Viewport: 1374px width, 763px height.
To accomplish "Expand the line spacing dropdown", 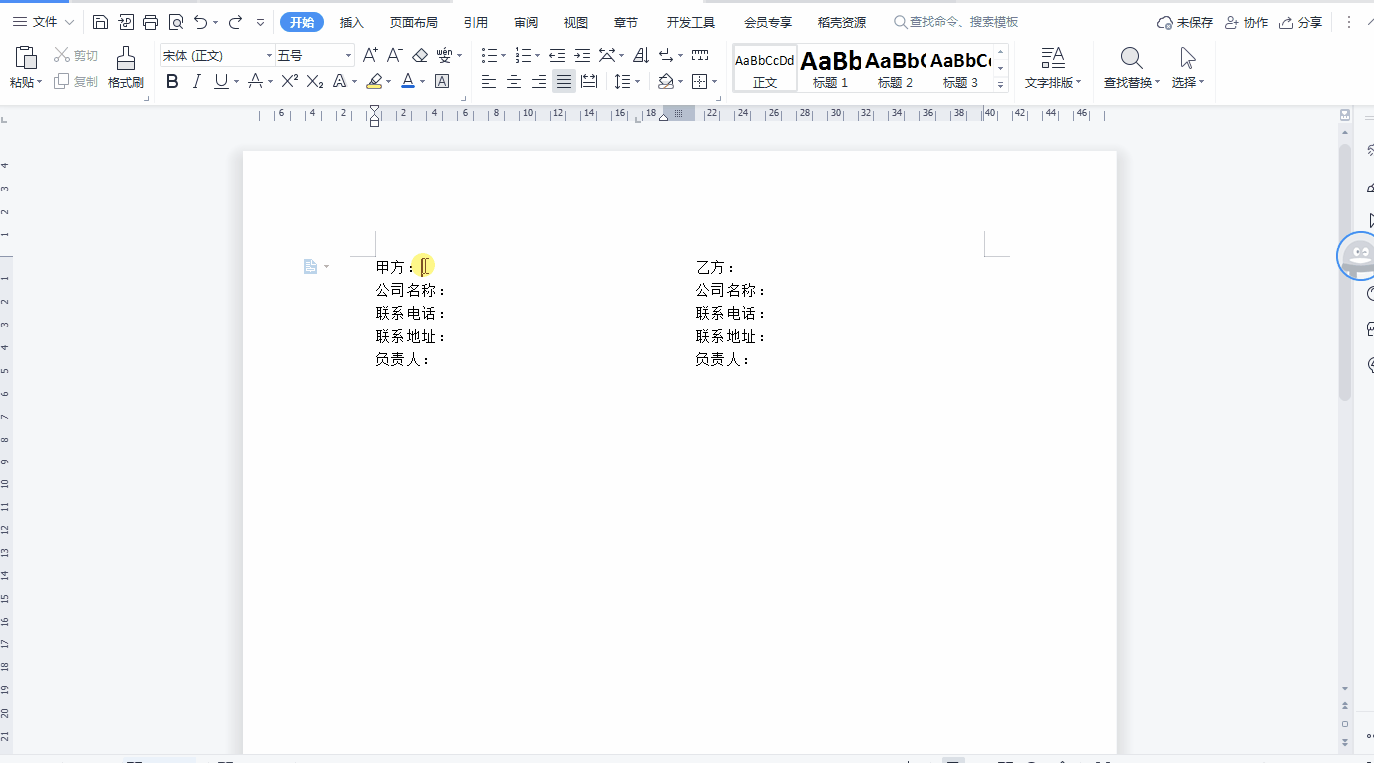I will point(638,82).
